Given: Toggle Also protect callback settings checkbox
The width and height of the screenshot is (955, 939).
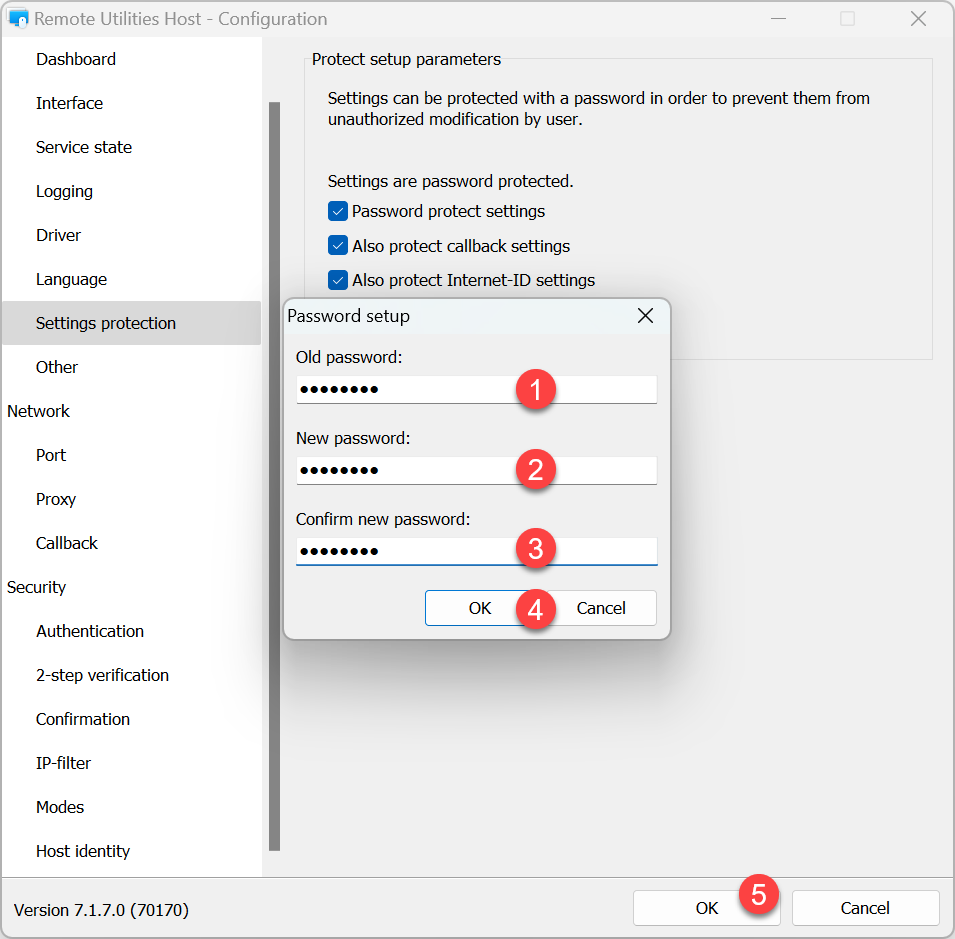Looking at the screenshot, I should click(x=338, y=246).
